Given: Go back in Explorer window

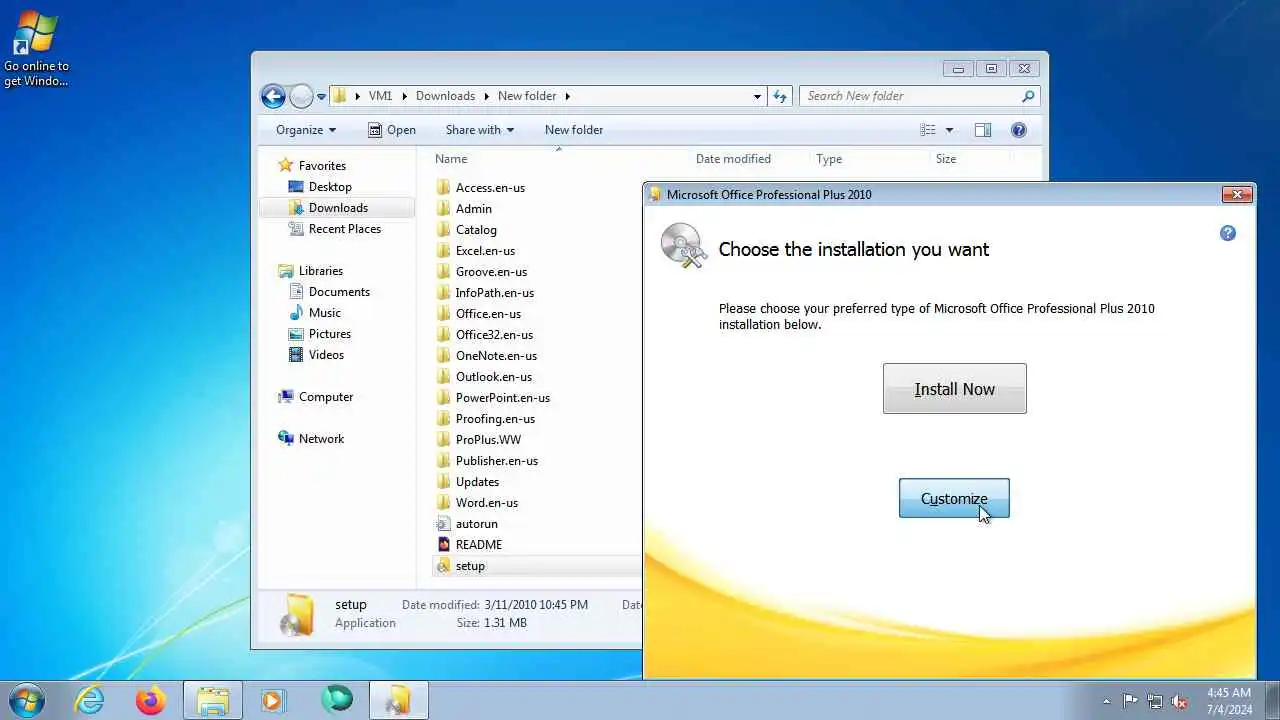Looking at the screenshot, I should click(273, 96).
